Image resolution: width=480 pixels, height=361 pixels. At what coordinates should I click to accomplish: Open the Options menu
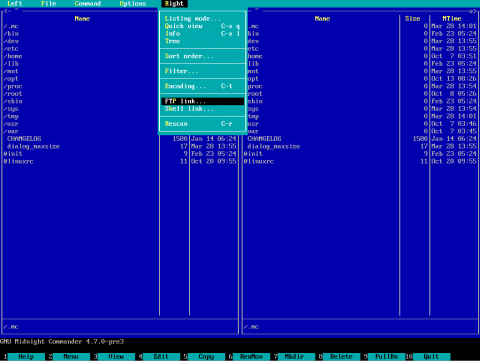(133, 4)
